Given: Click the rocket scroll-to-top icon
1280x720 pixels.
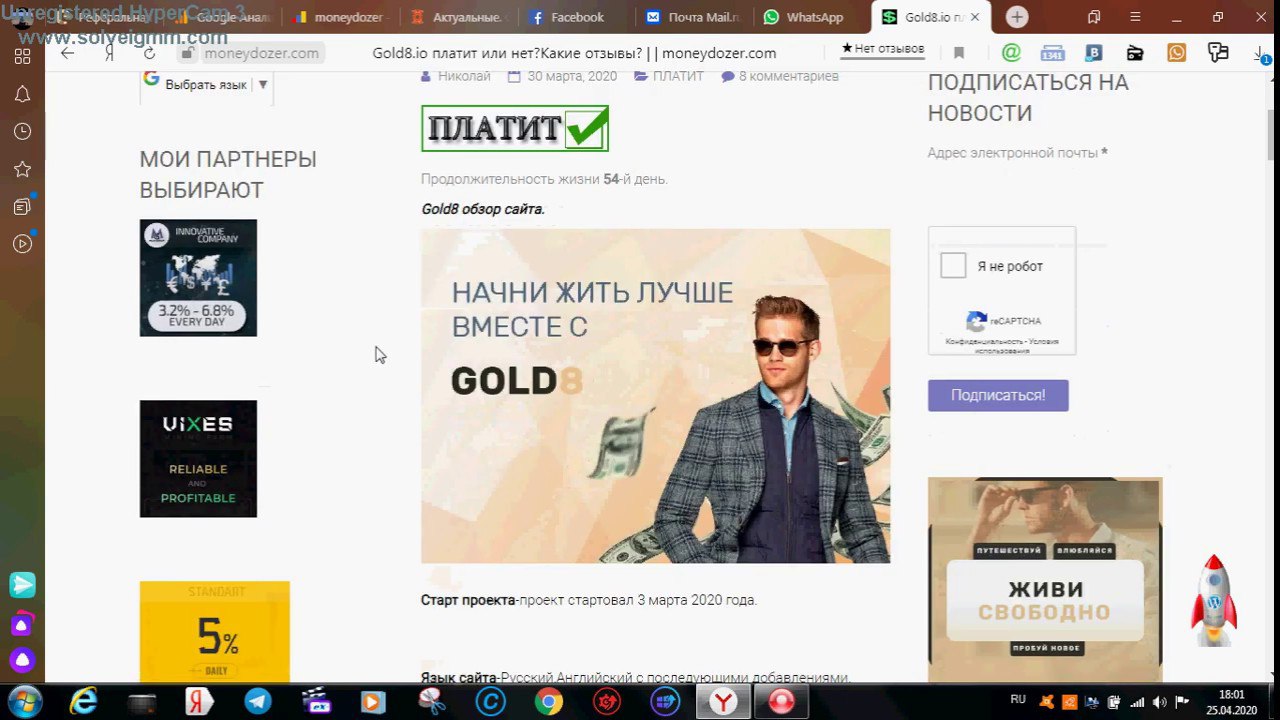Looking at the screenshot, I should click(1214, 602).
